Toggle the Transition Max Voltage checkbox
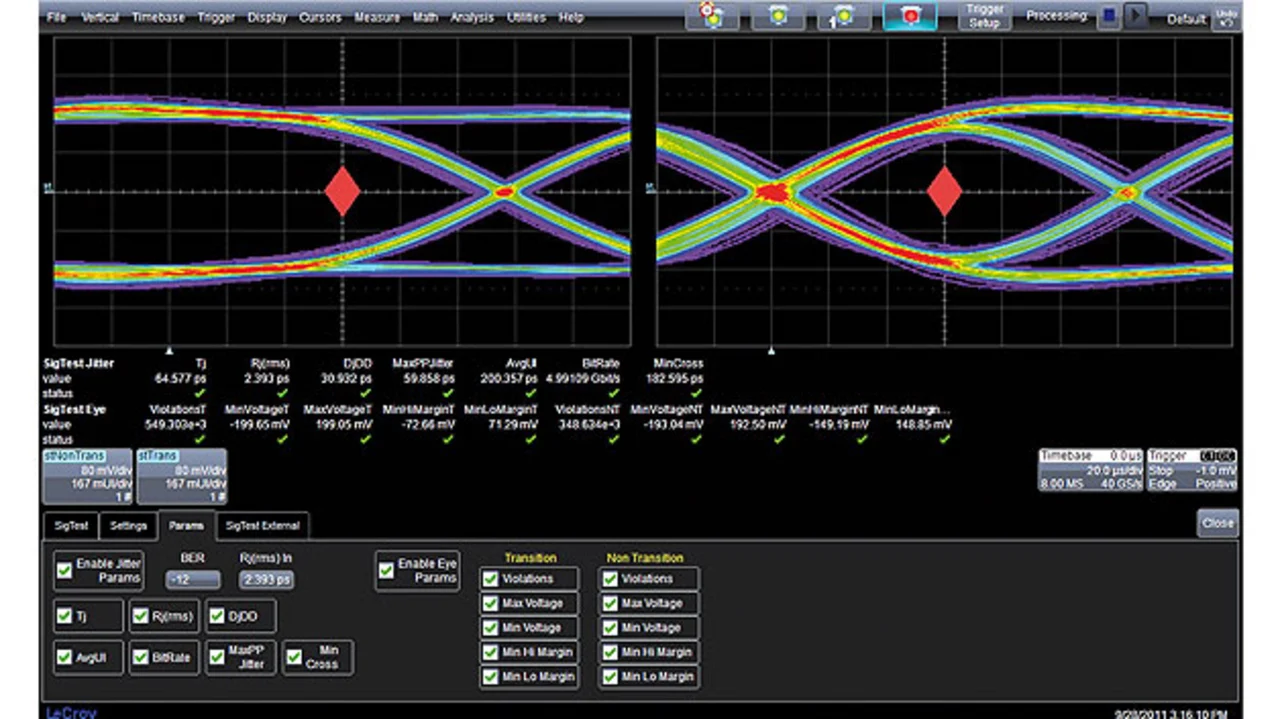This screenshot has height=719, width=1280. click(x=491, y=603)
